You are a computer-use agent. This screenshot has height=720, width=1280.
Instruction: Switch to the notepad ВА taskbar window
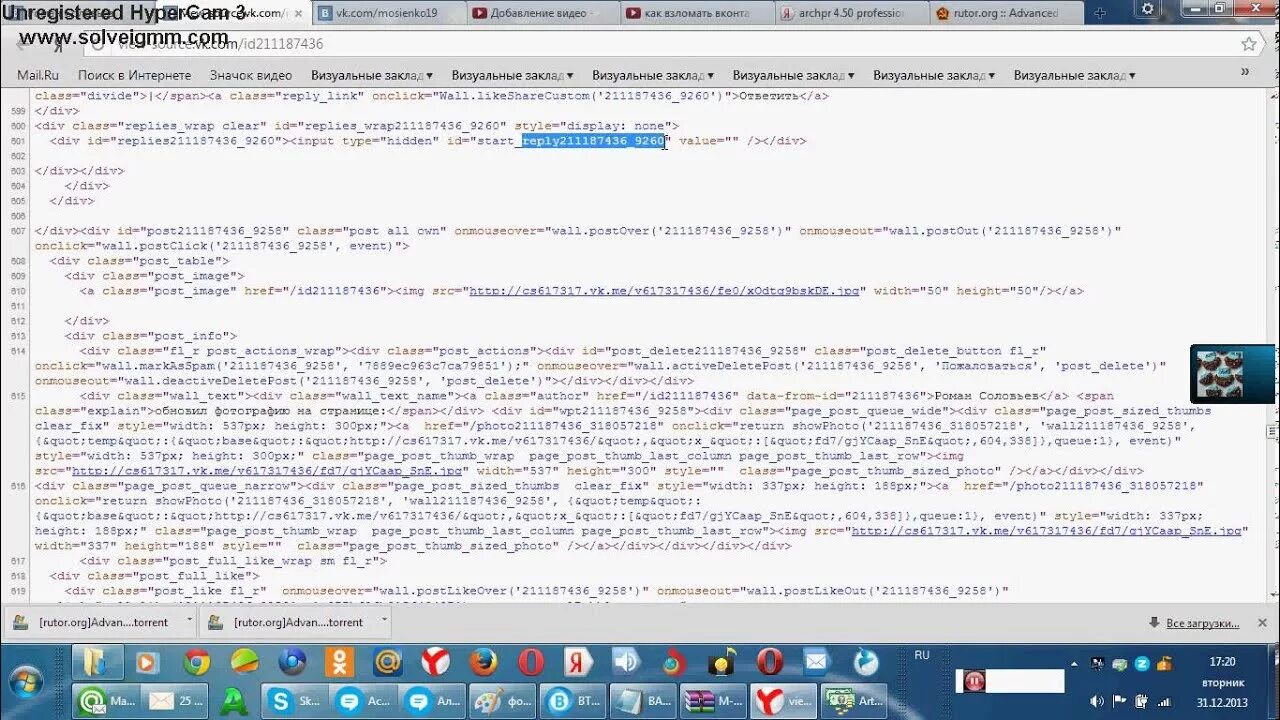coord(642,700)
